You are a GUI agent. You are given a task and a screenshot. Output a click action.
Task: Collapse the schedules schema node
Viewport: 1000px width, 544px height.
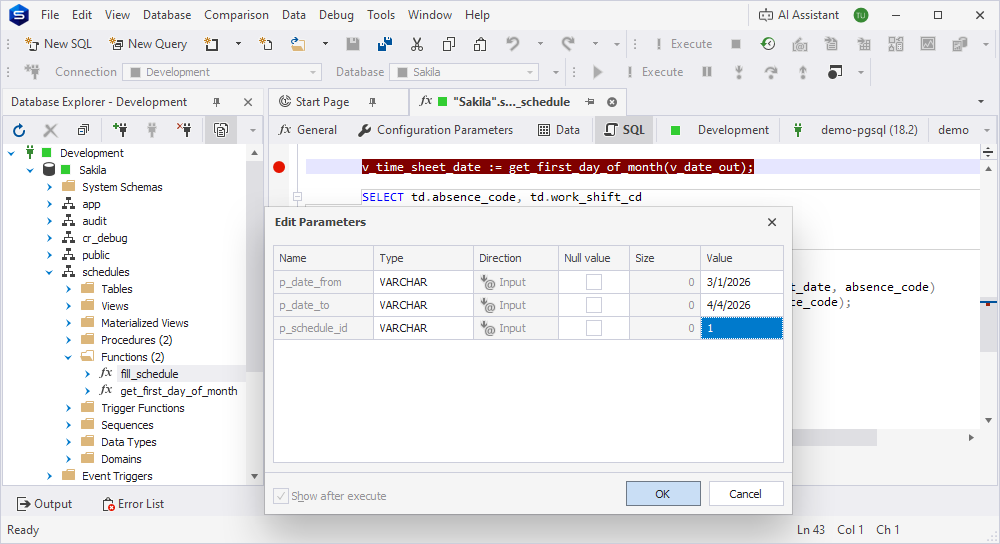pos(49,272)
